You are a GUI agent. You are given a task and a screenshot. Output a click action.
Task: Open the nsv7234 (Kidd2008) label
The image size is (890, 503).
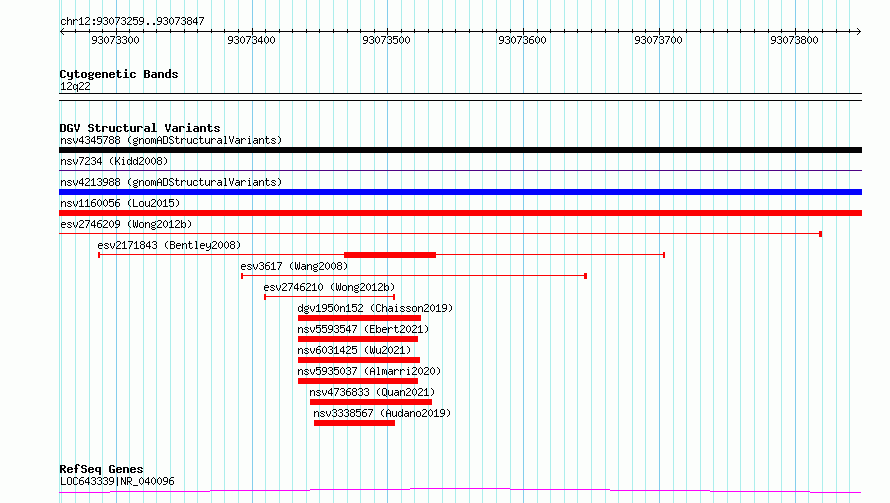(x=114, y=161)
